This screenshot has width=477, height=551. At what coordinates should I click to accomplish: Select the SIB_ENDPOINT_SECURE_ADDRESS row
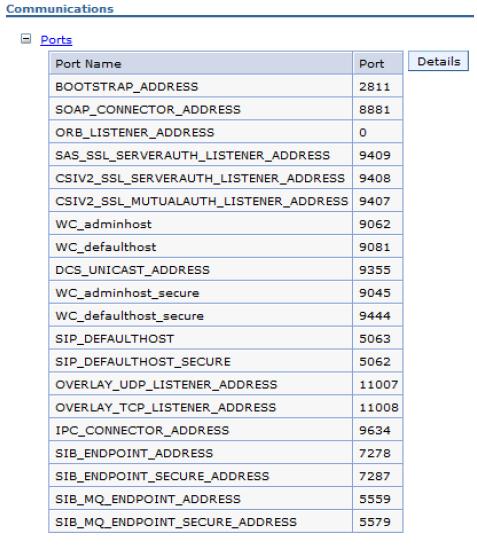pyautogui.click(x=226, y=476)
